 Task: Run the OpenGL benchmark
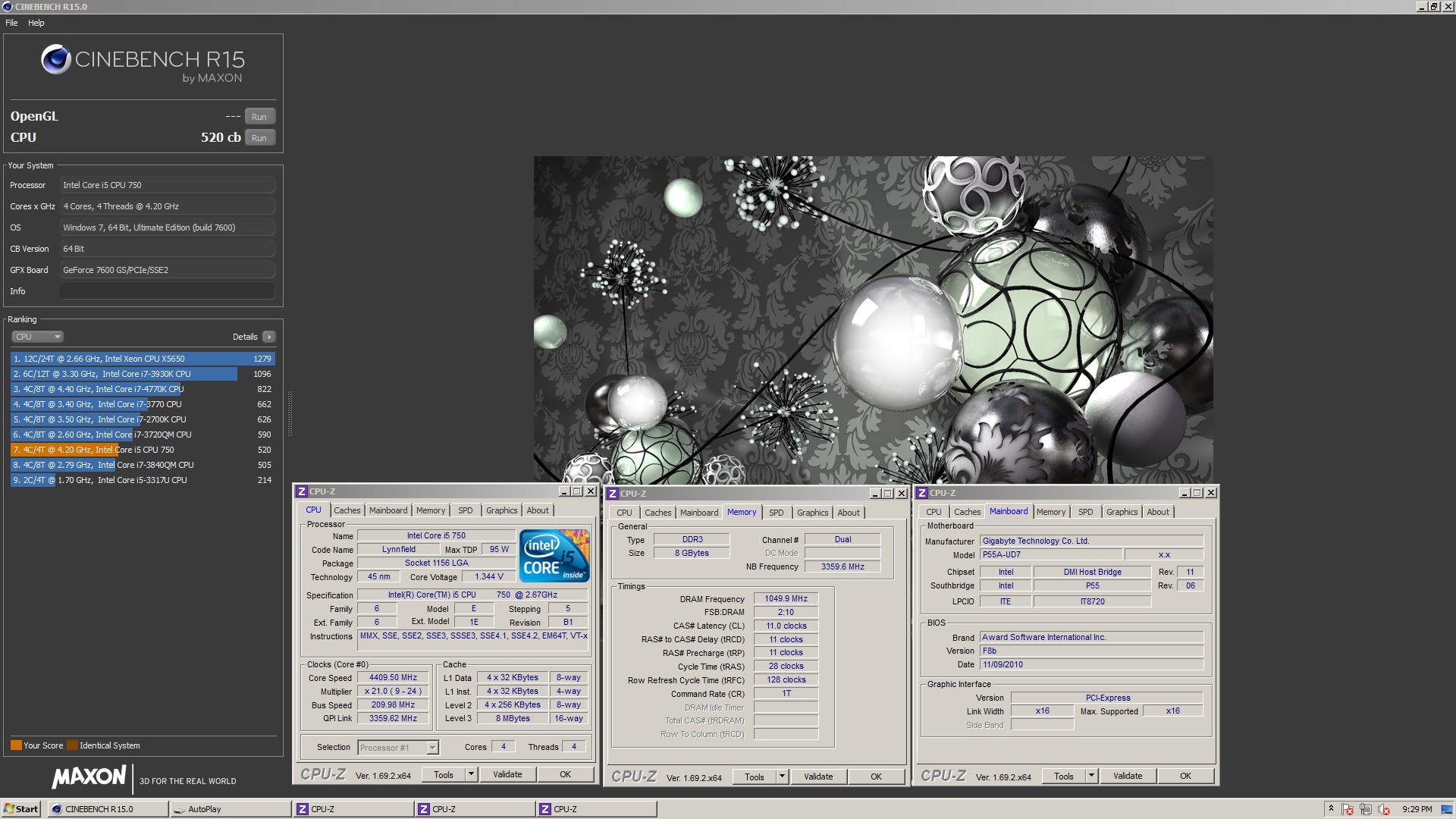coord(259,117)
